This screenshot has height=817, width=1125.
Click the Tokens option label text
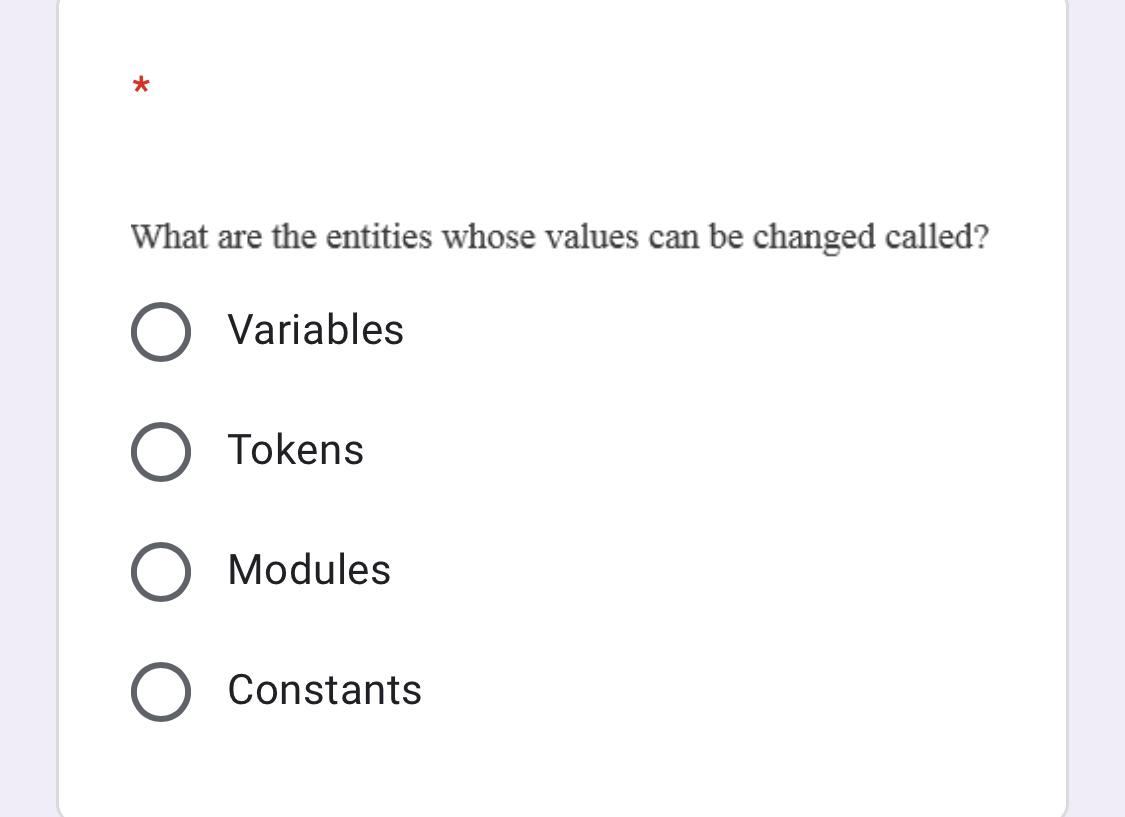(x=296, y=450)
